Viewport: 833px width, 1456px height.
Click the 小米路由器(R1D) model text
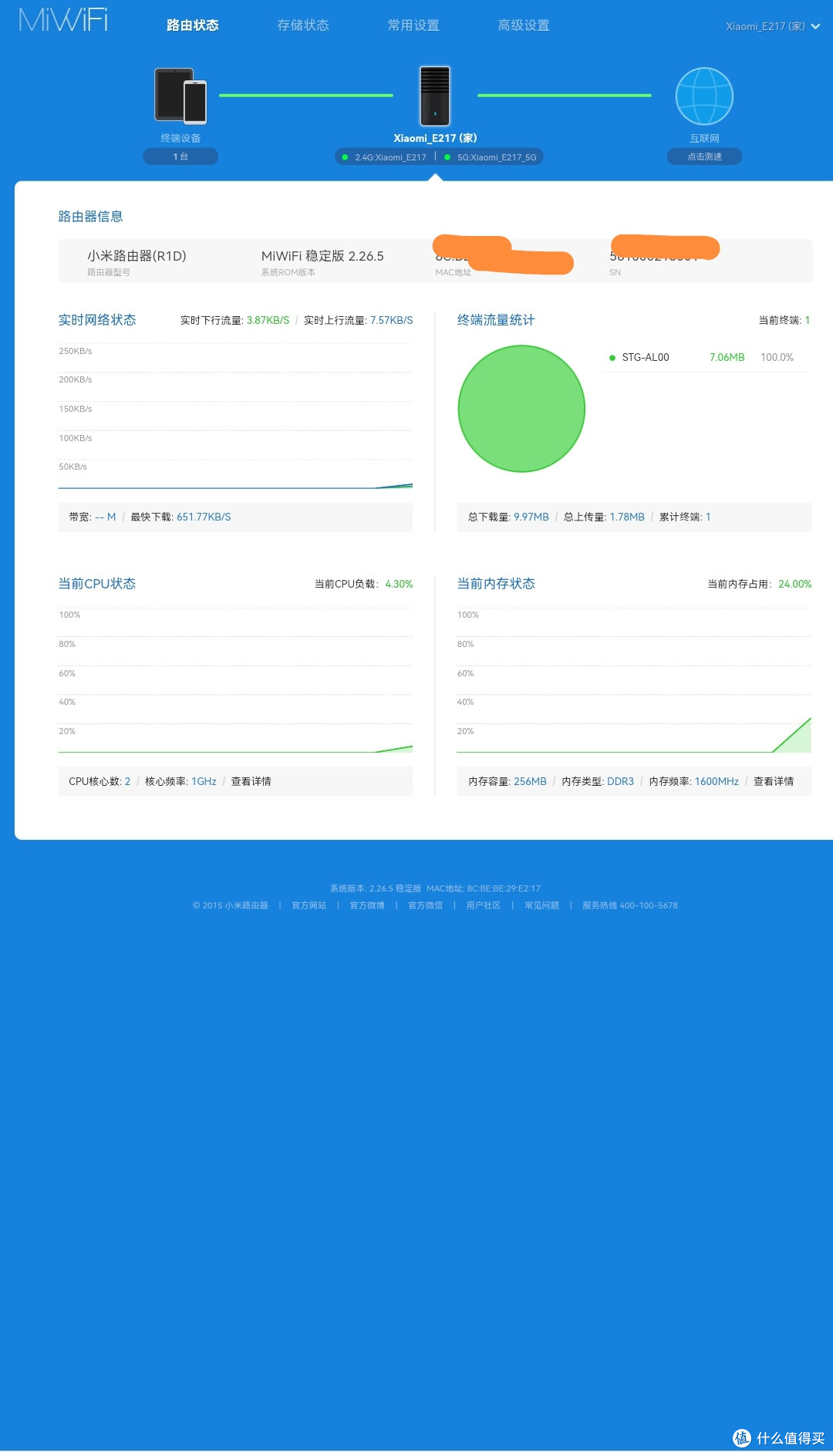[x=137, y=256]
